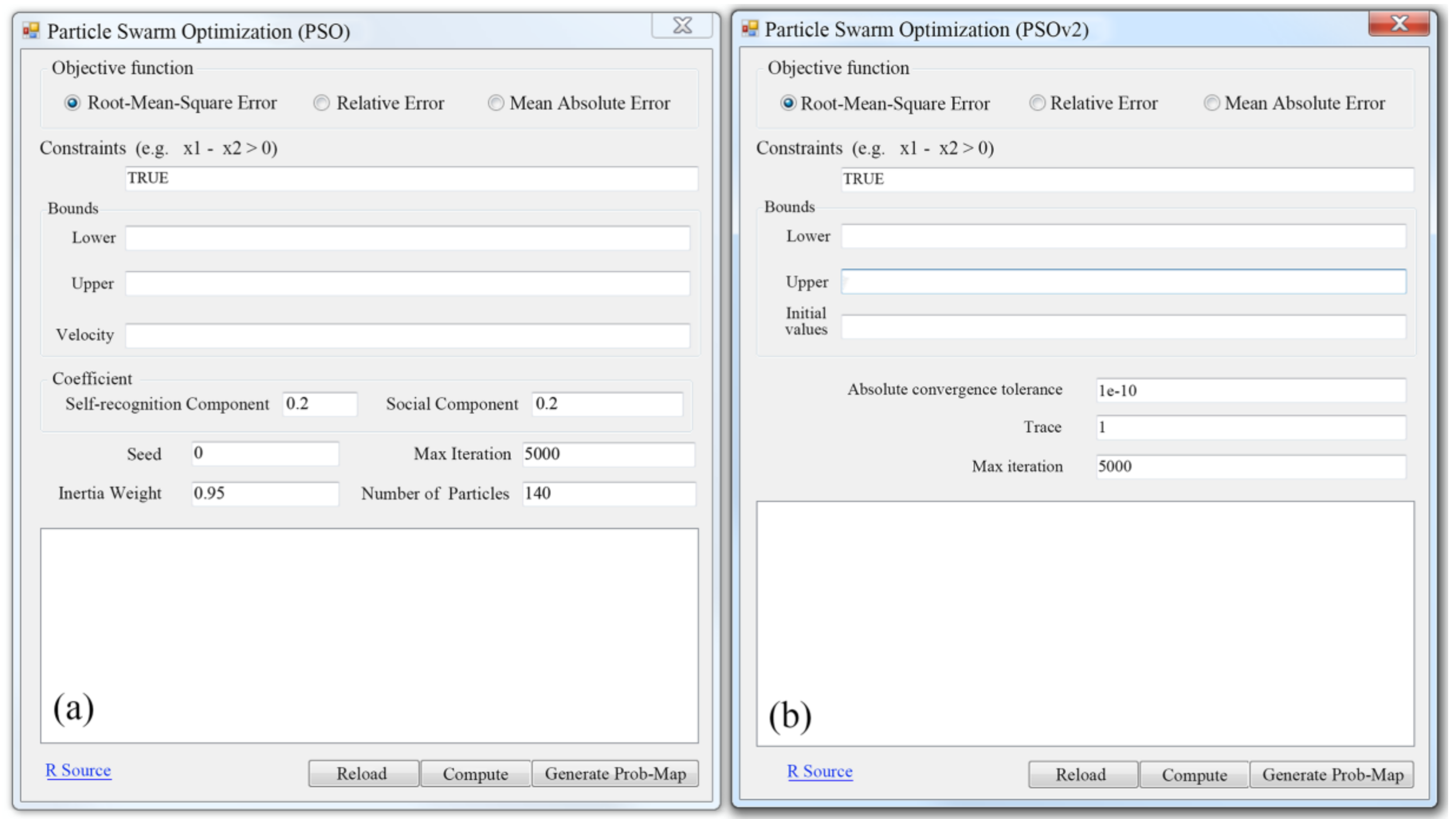Open R Source link in PSOv2 window
This screenshot has width=1456, height=819.
point(820,771)
